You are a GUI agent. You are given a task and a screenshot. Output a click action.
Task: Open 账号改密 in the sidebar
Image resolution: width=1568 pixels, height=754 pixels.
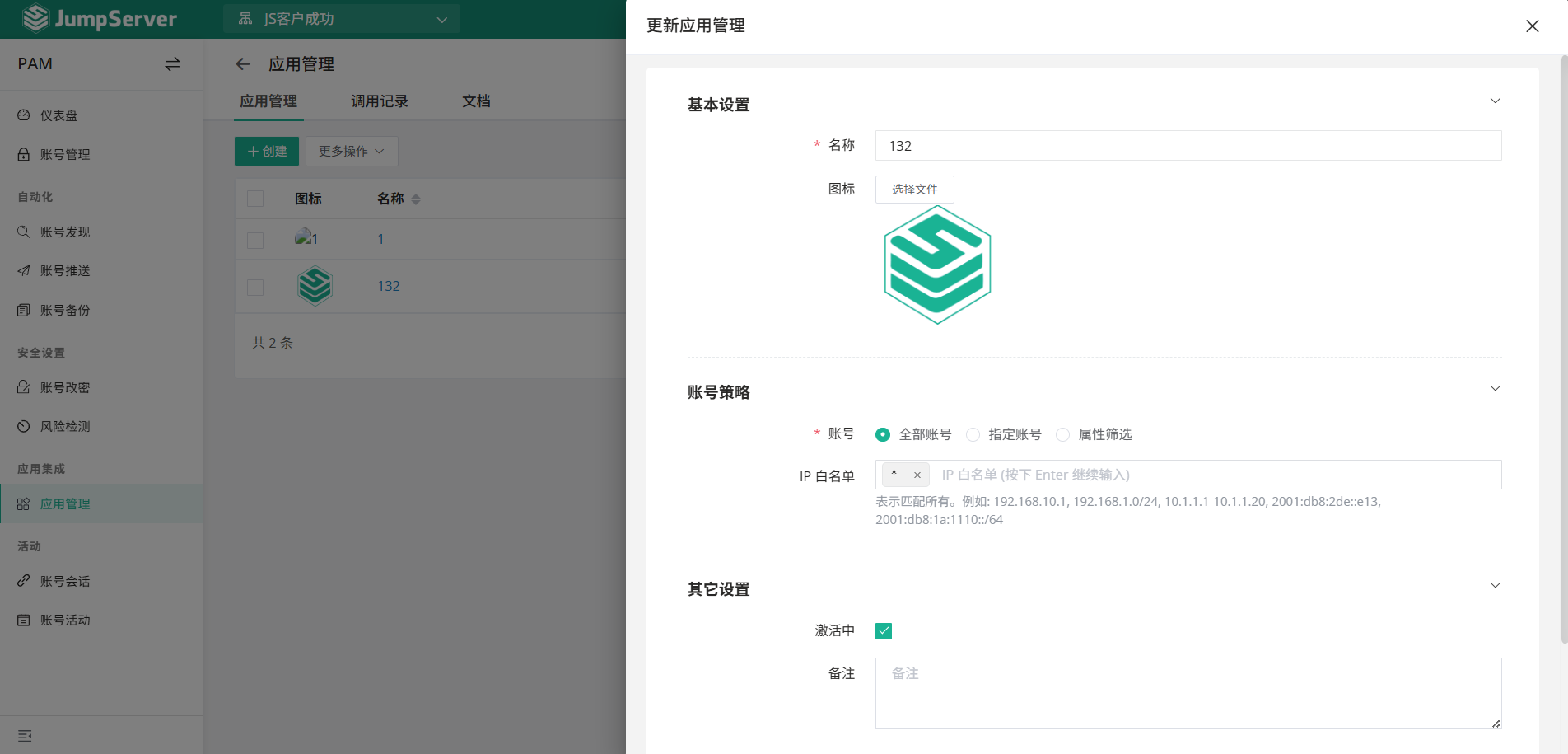pyautogui.click(x=101, y=387)
